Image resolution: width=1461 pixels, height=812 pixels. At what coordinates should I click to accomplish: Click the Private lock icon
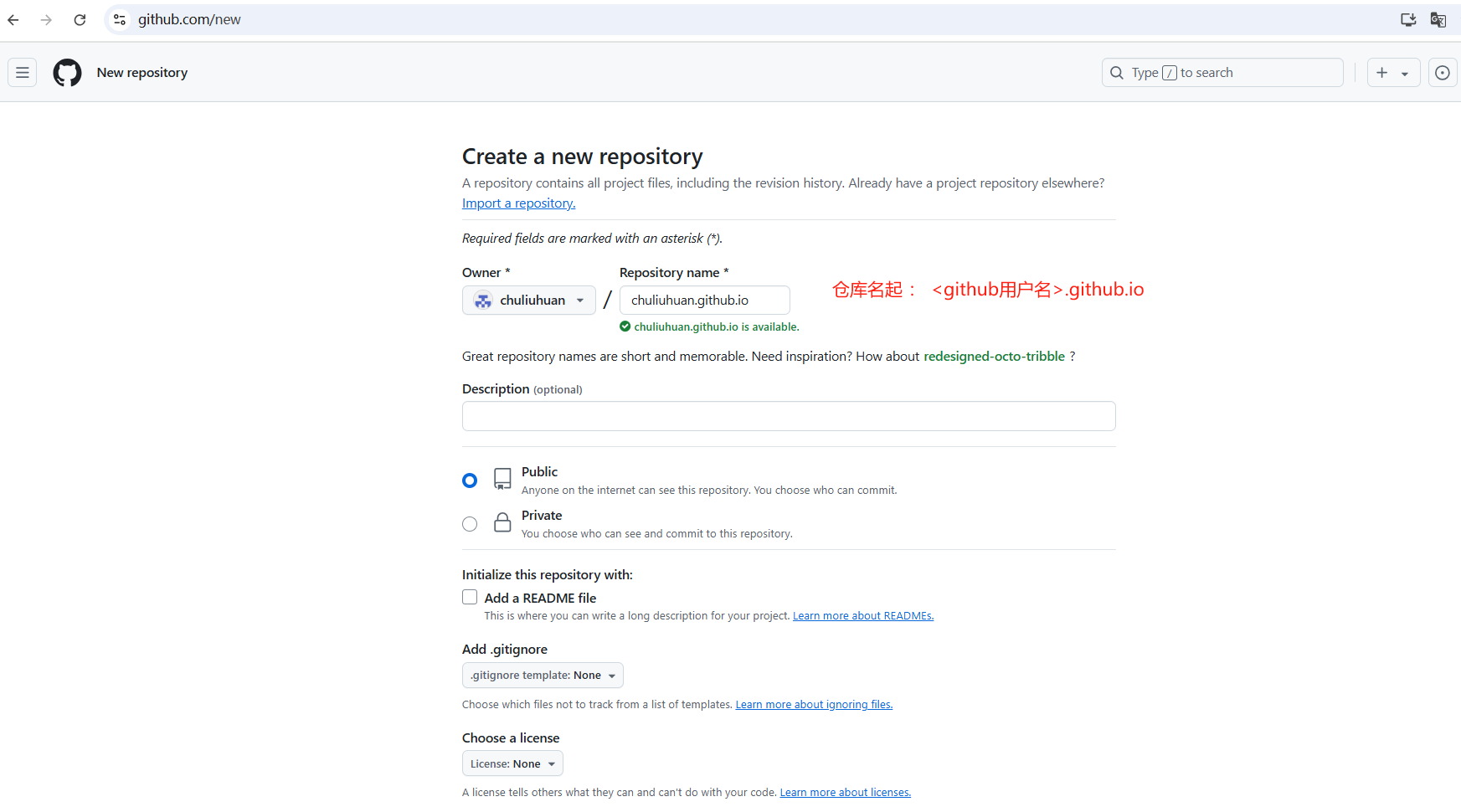point(502,522)
